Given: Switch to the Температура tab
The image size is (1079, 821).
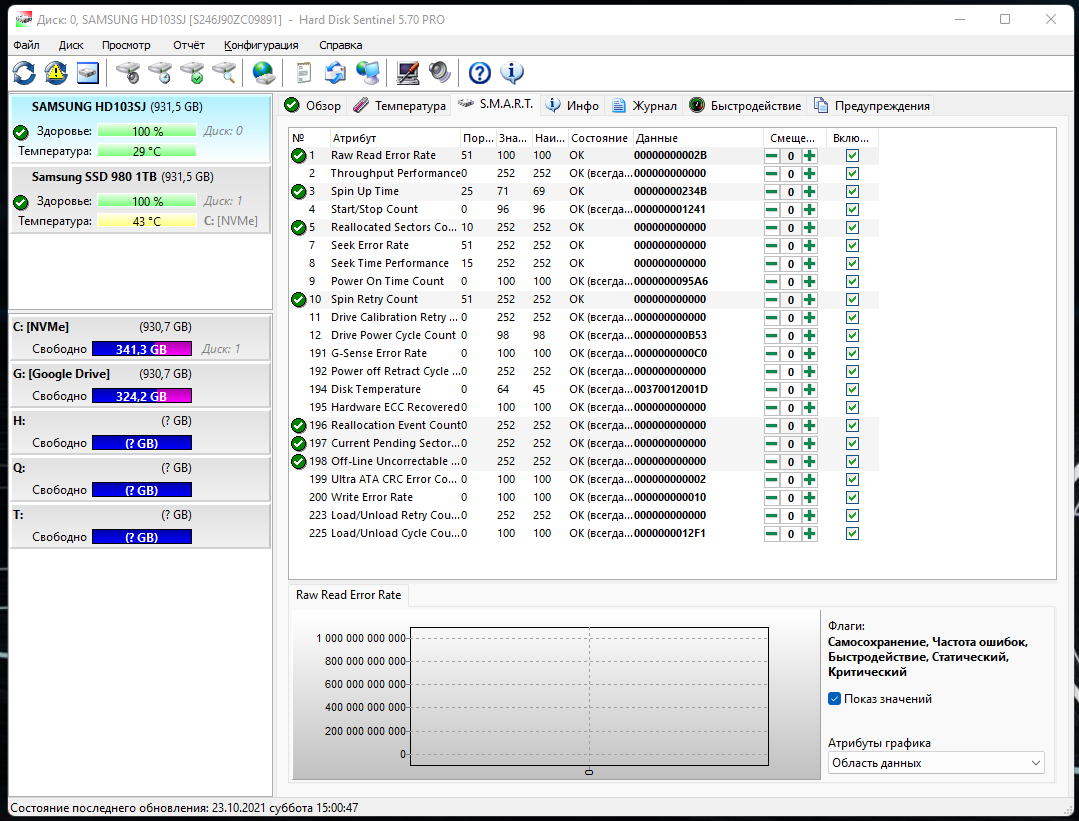Looking at the screenshot, I should 400,106.
